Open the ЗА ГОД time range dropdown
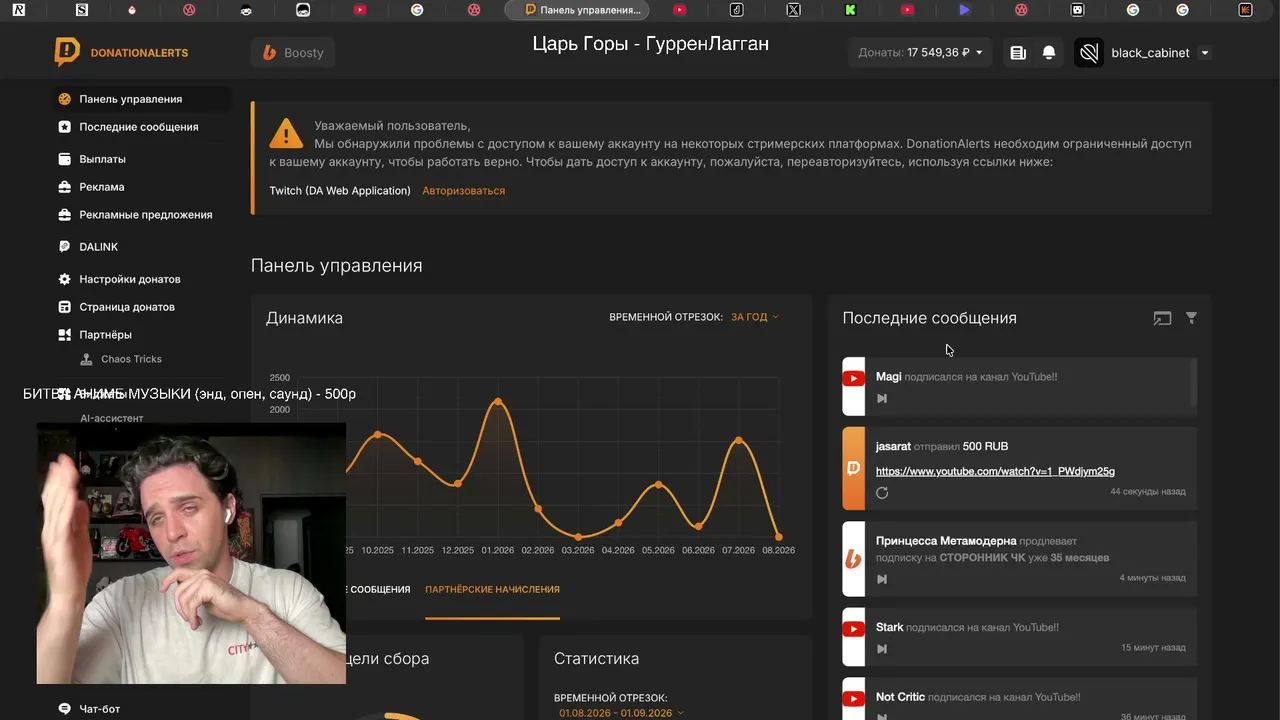This screenshot has height=720, width=1280. (754, 317)
